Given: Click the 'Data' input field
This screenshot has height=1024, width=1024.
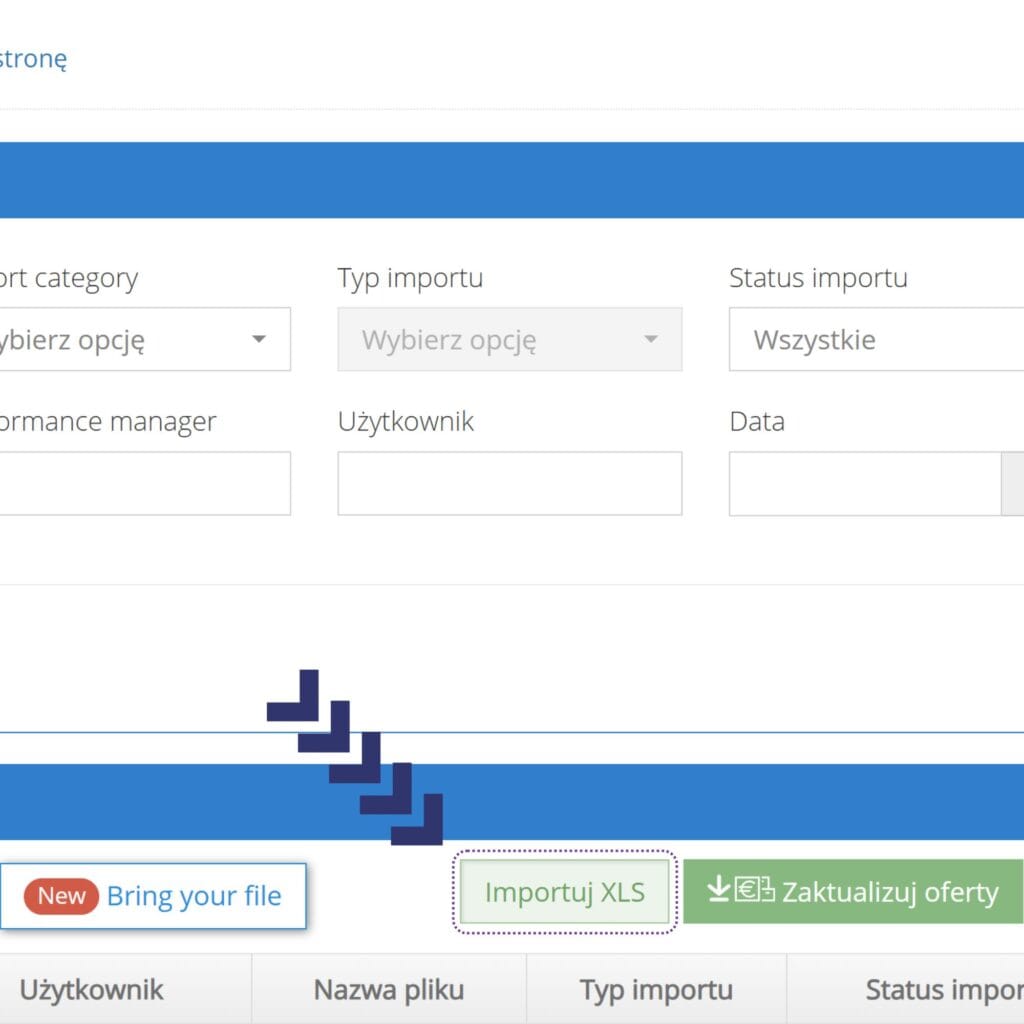Looking at the screenshot, I should (865, 483).
